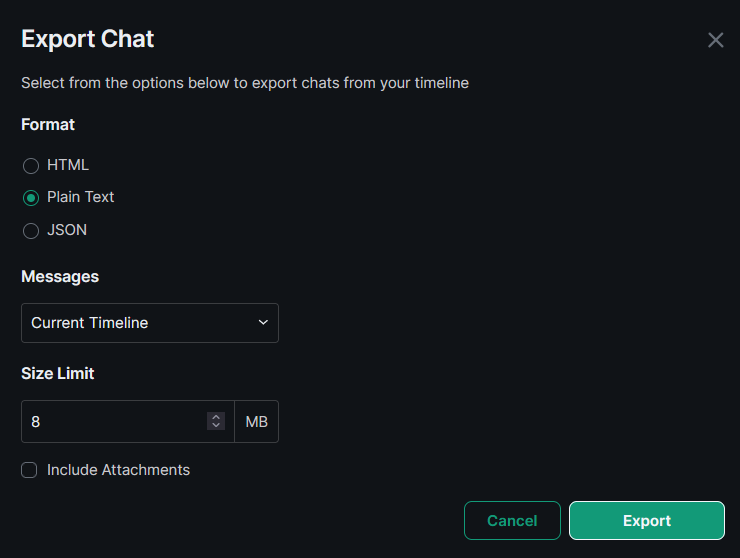Viewport: 740px width, 558px height.
Task: Select the HTML format radio button
Action: 31,166
